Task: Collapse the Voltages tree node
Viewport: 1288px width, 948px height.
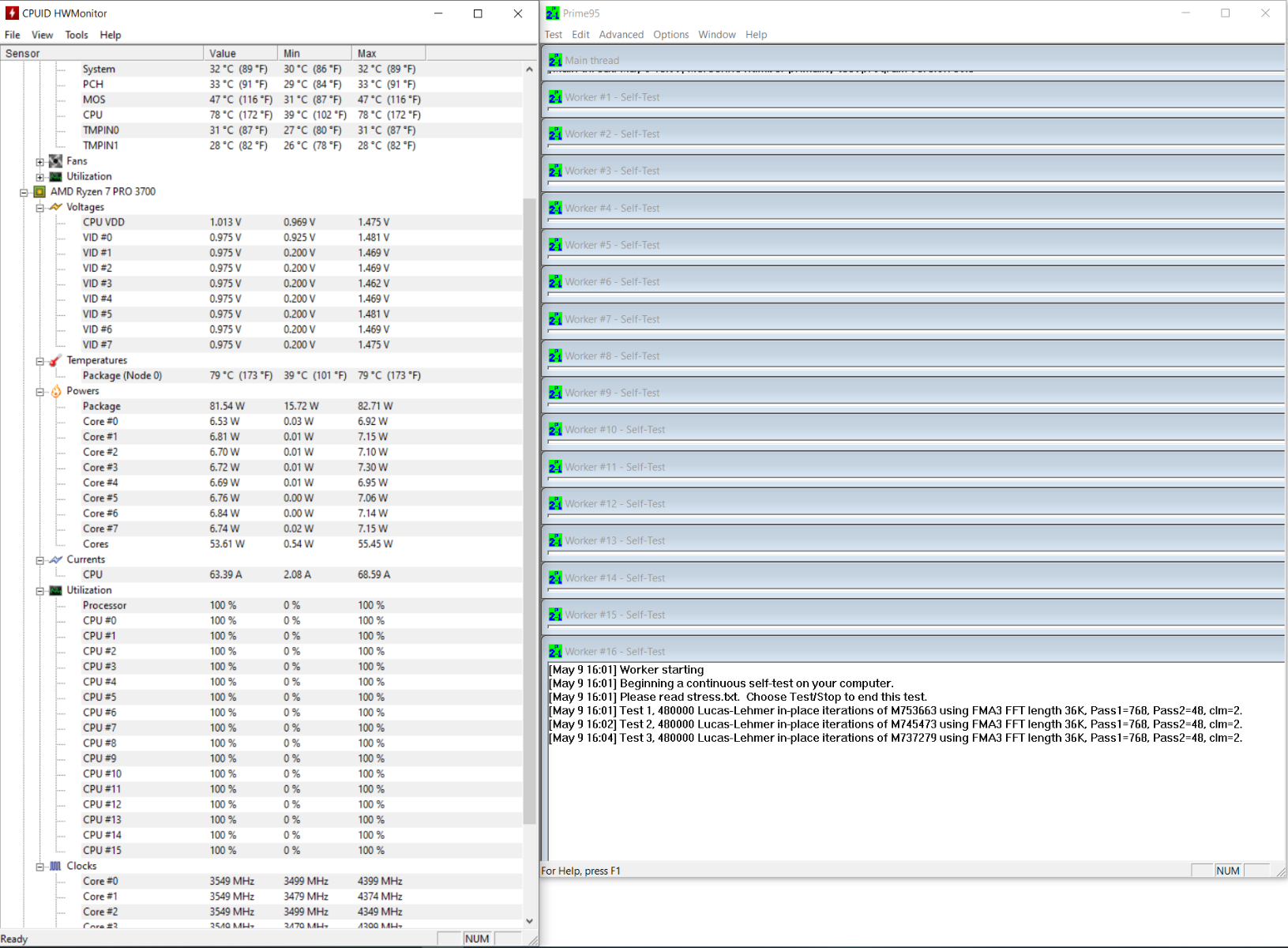Action: [x=39, y=208]
